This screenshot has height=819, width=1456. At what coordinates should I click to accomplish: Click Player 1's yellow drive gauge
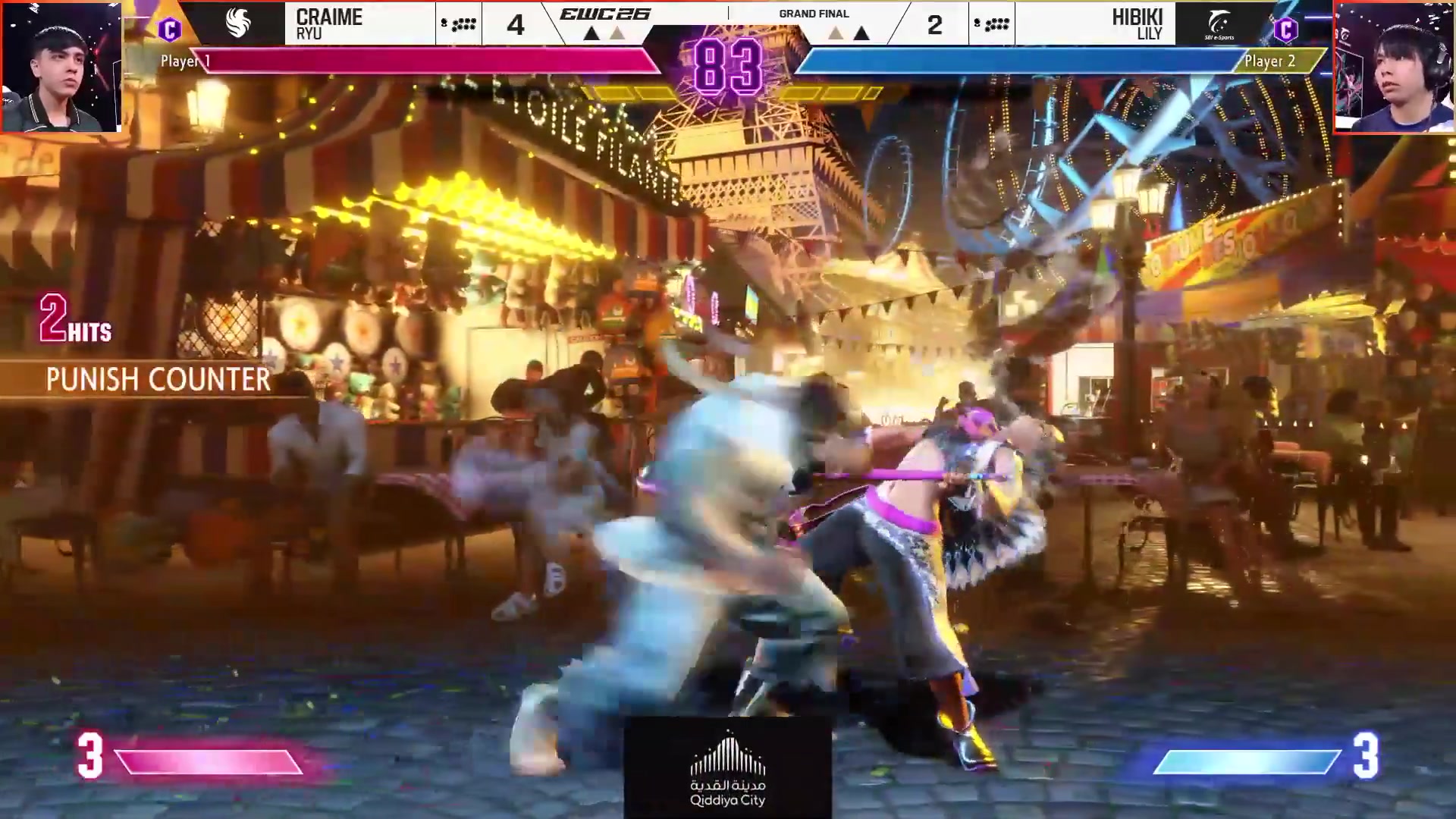(629, 93)
